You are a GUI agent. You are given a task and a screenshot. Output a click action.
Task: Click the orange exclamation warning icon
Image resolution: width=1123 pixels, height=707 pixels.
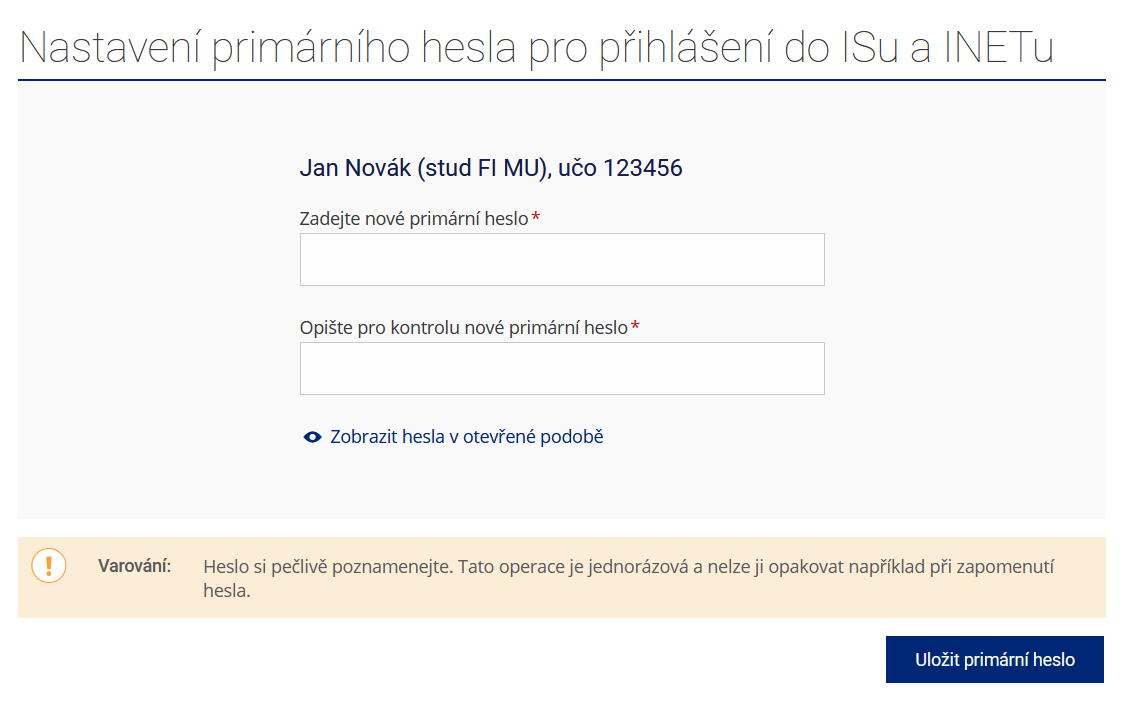tap(49, 566)
